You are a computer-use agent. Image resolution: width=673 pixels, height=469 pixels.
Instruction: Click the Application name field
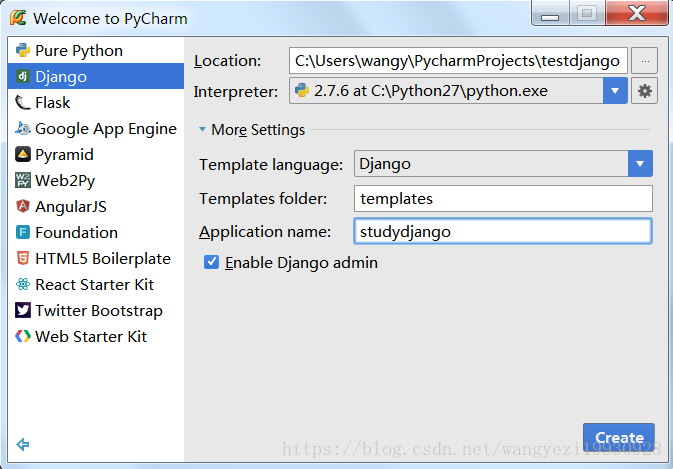[x=503, y=232]
